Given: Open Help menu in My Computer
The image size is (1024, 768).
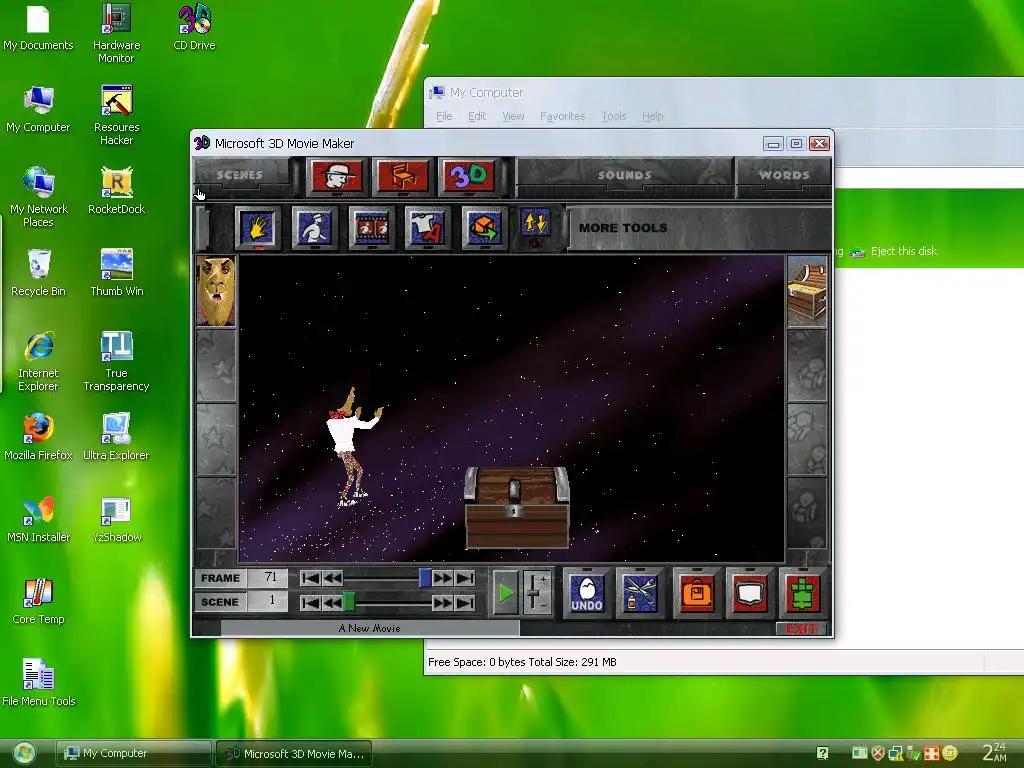Looking at the screenshot, I should coord(652,116).
